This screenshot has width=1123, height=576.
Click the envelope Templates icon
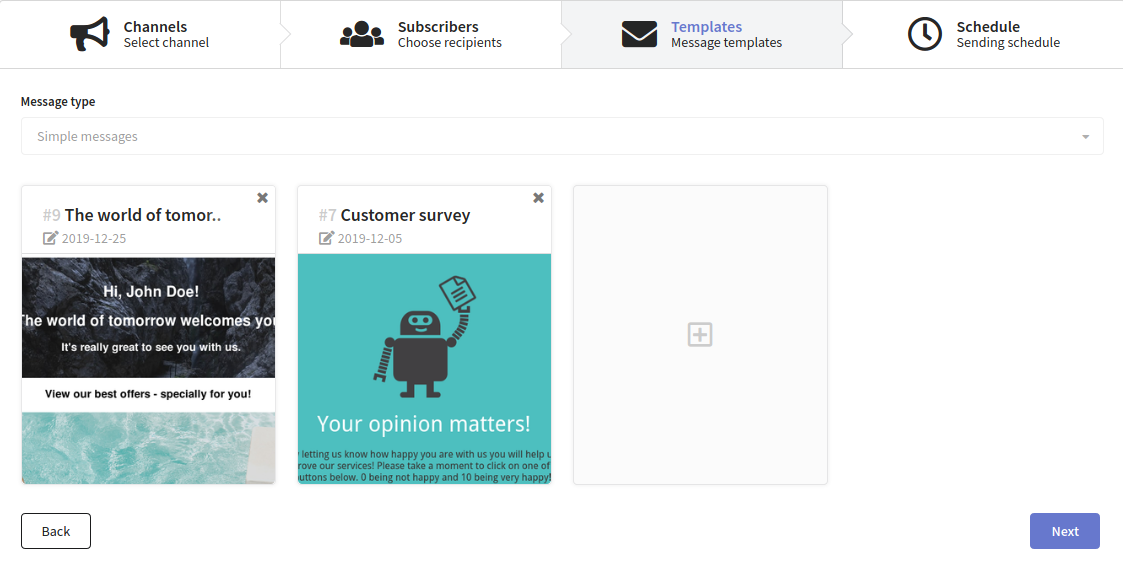pos(640,34)
